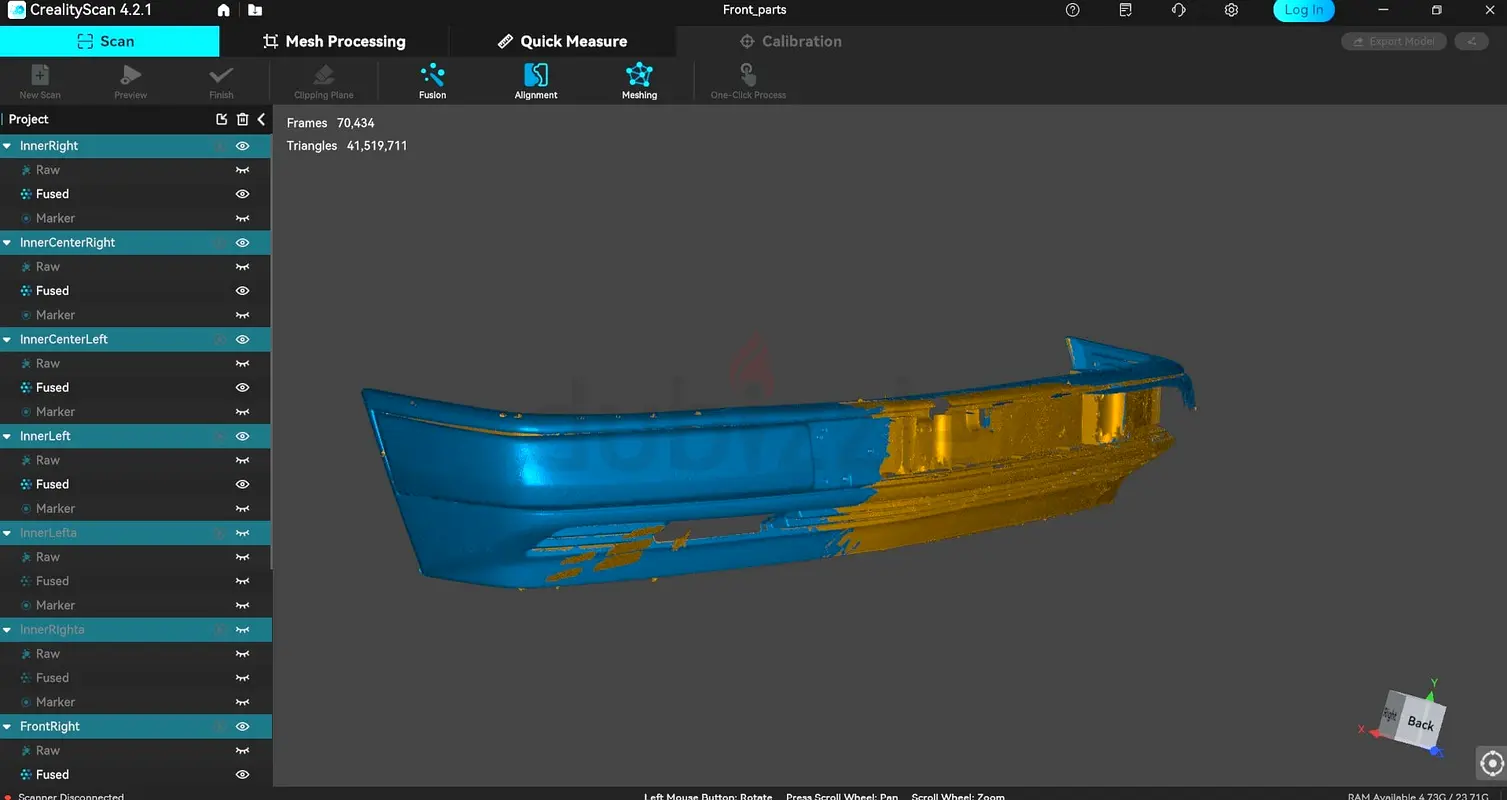Click the Export Model button

coord(1393,41)
